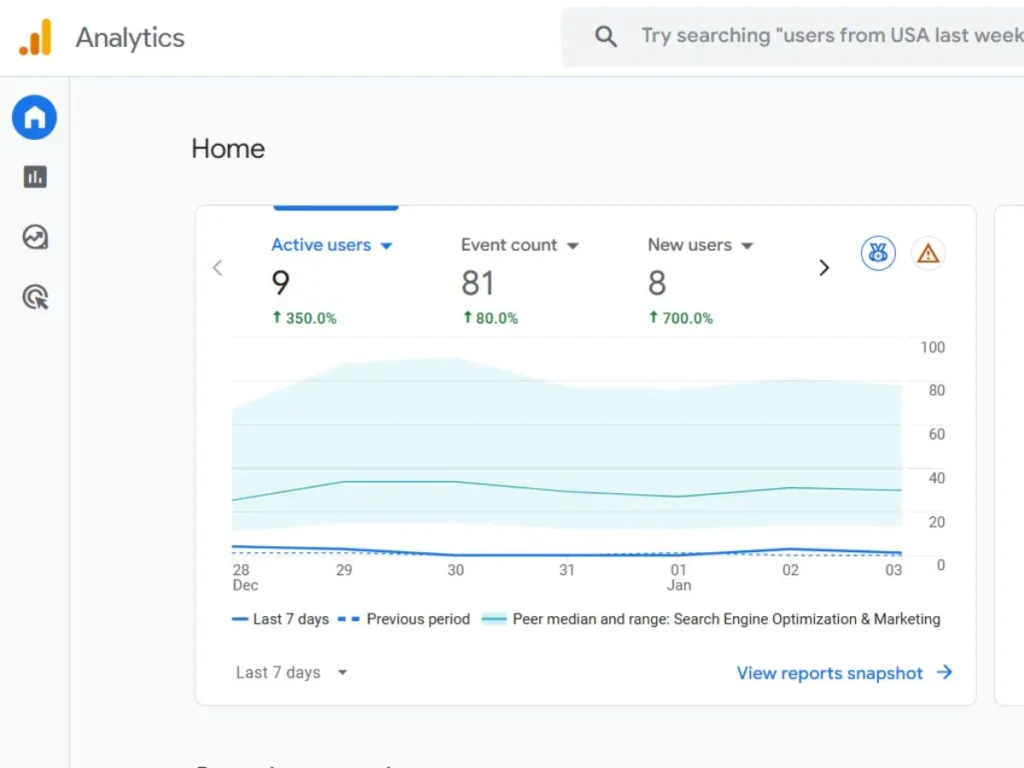This screenshot has height=768, width=1024.
Task: Select the New users 8 metric tab
Action: point(657,284)
